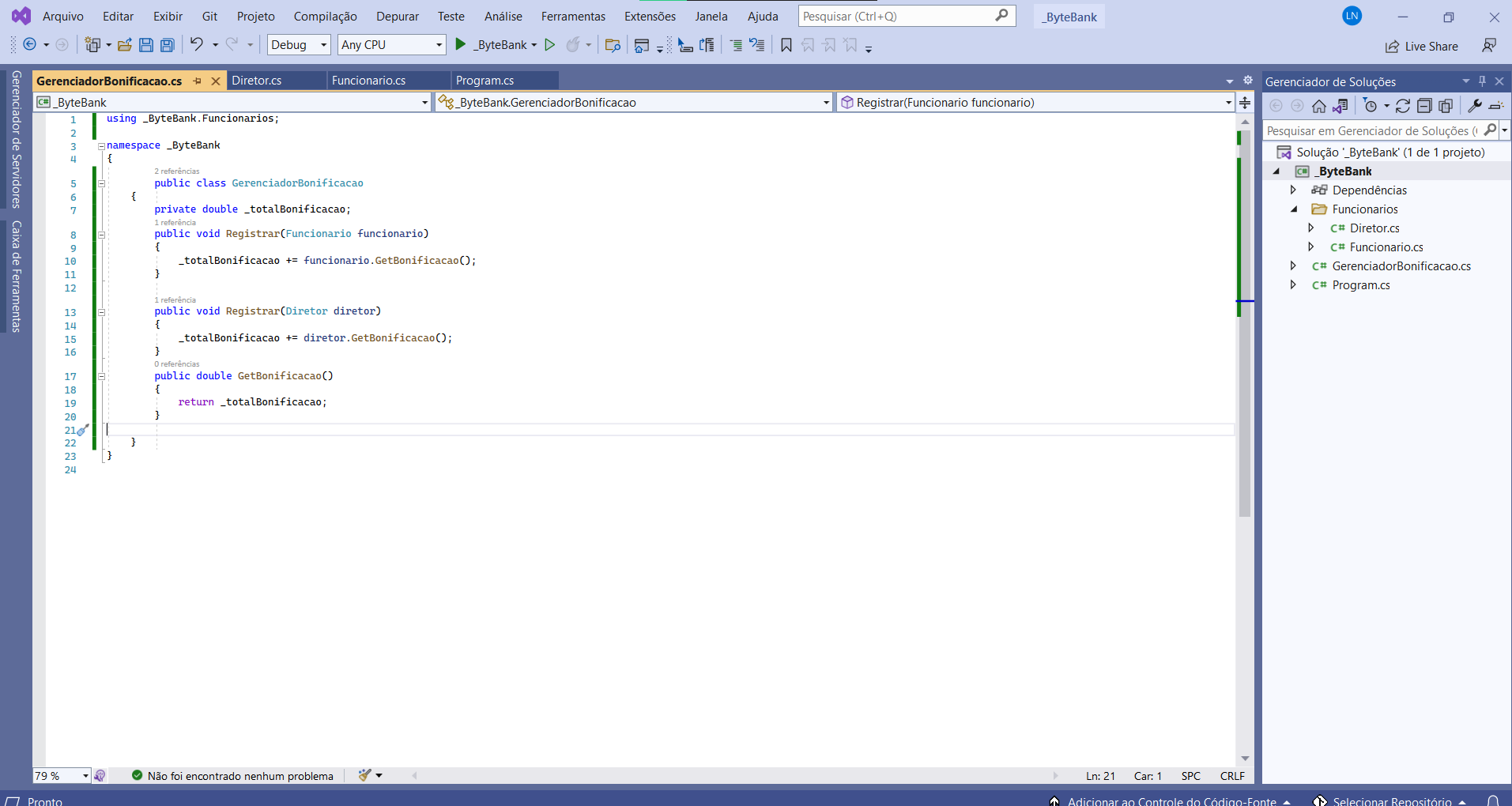Screen dimensions: 1512x806
Task: Open the Any CPU platform dropdown
Action: [391, 45]
